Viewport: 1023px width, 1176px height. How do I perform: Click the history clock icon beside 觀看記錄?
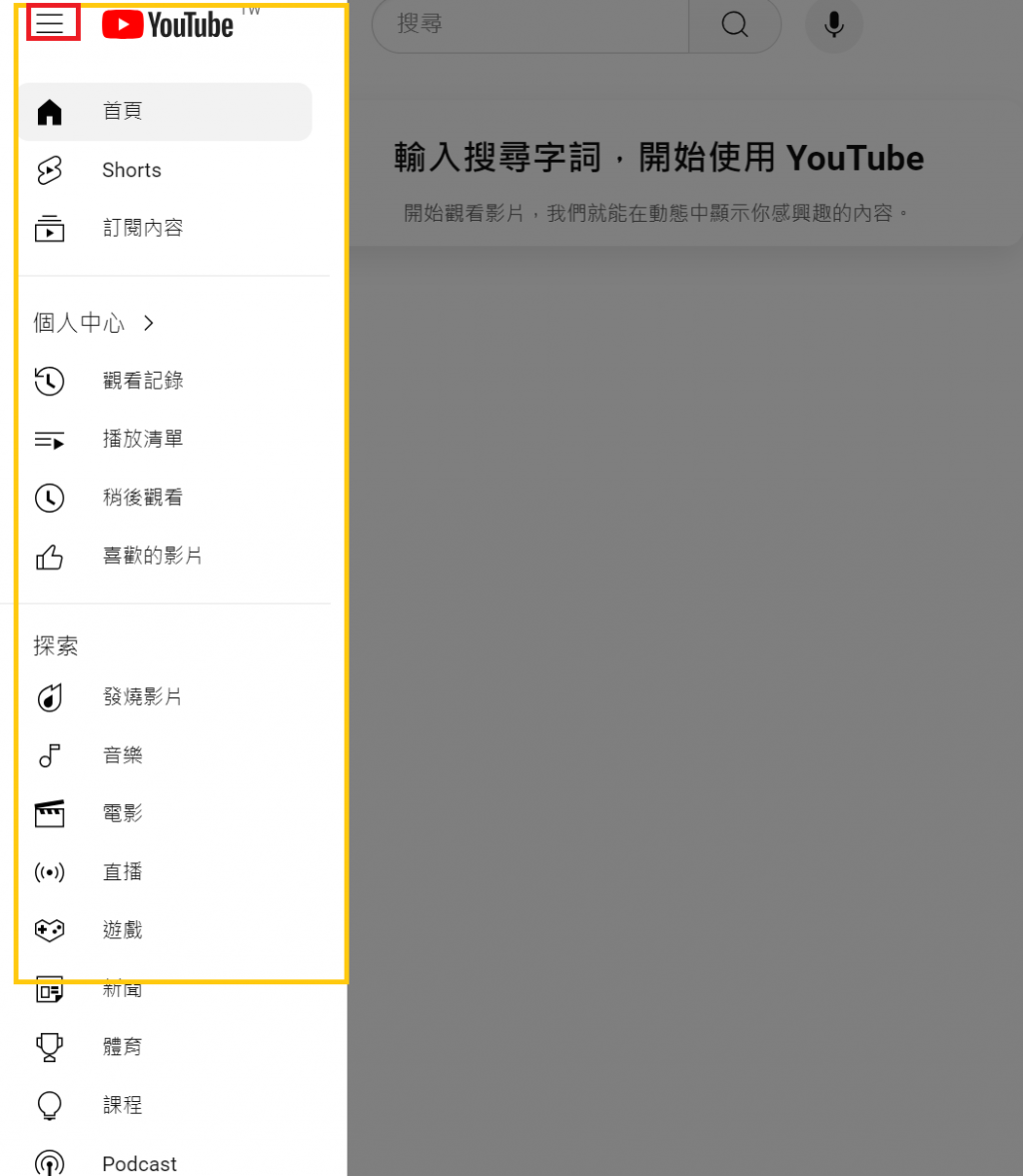[x=50, y=381]
